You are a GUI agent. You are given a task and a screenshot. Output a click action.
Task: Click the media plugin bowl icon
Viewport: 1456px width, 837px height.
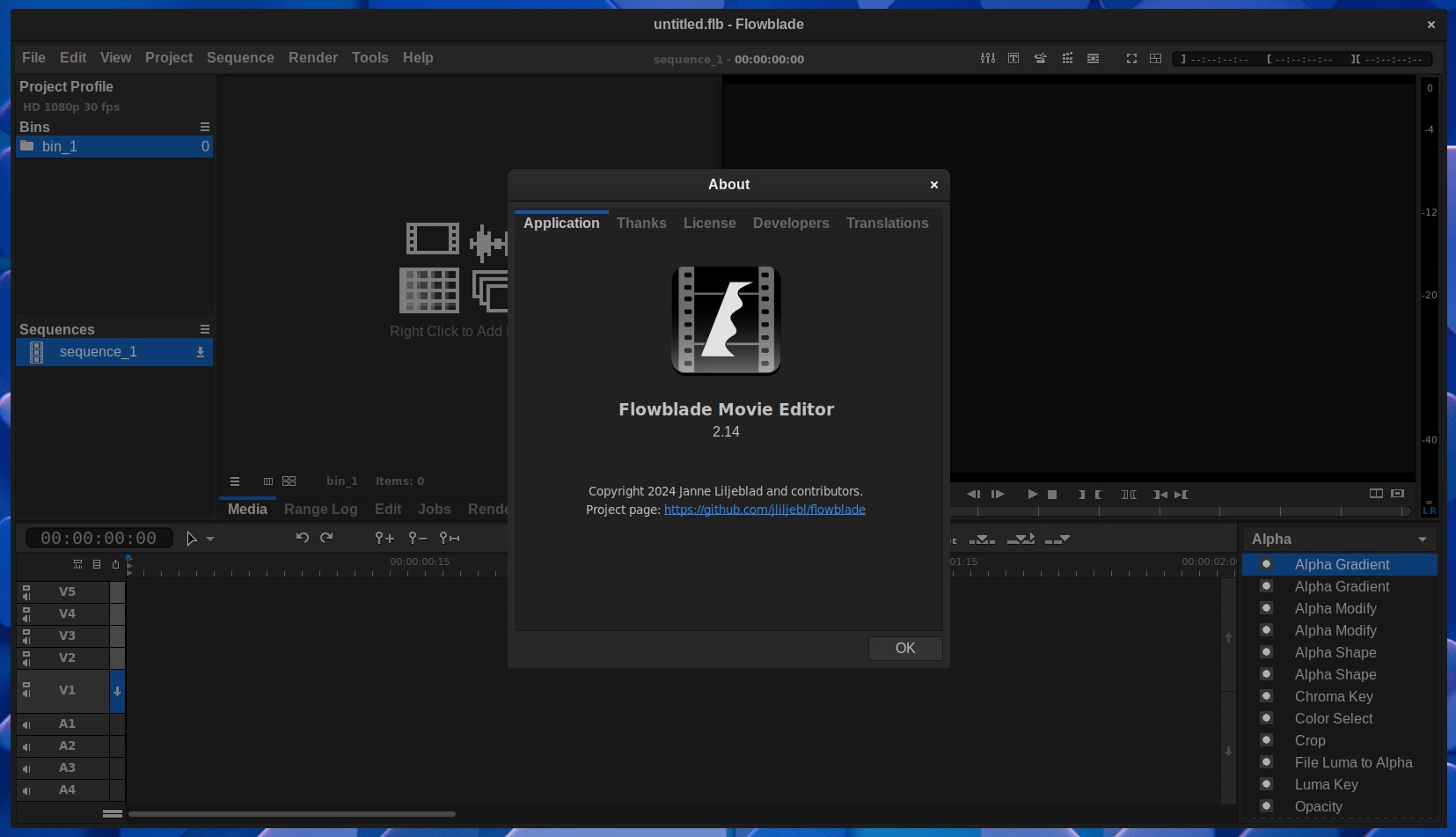pos(1040,58)
